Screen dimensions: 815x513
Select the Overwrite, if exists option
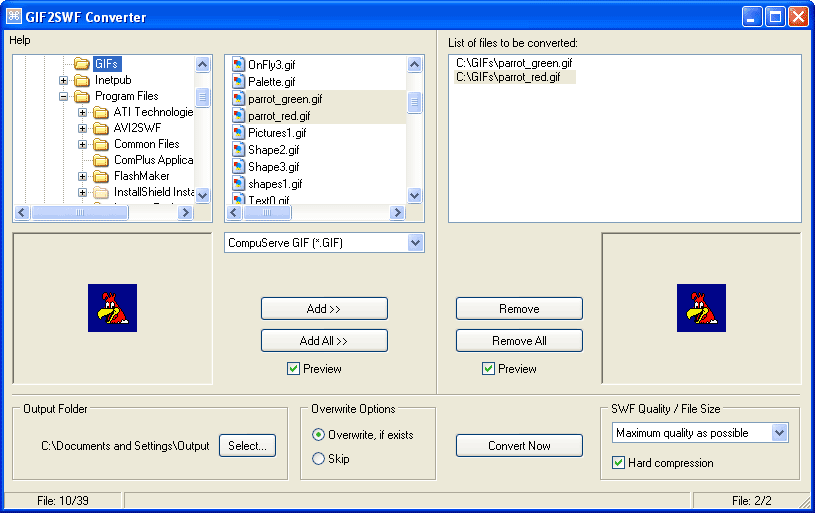(318, 435)
